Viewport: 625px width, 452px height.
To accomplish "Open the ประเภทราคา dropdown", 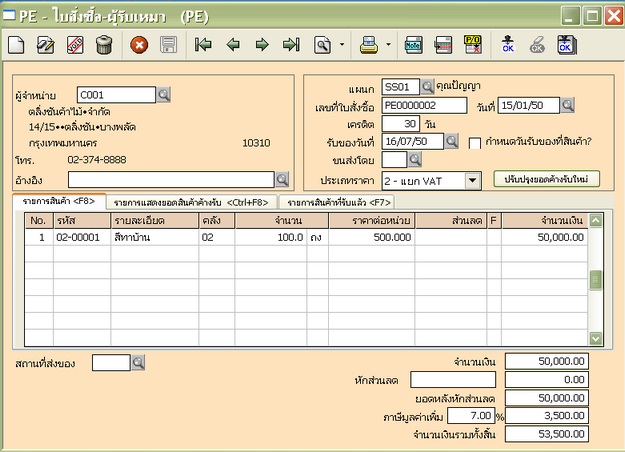I will tap(474, 181).
